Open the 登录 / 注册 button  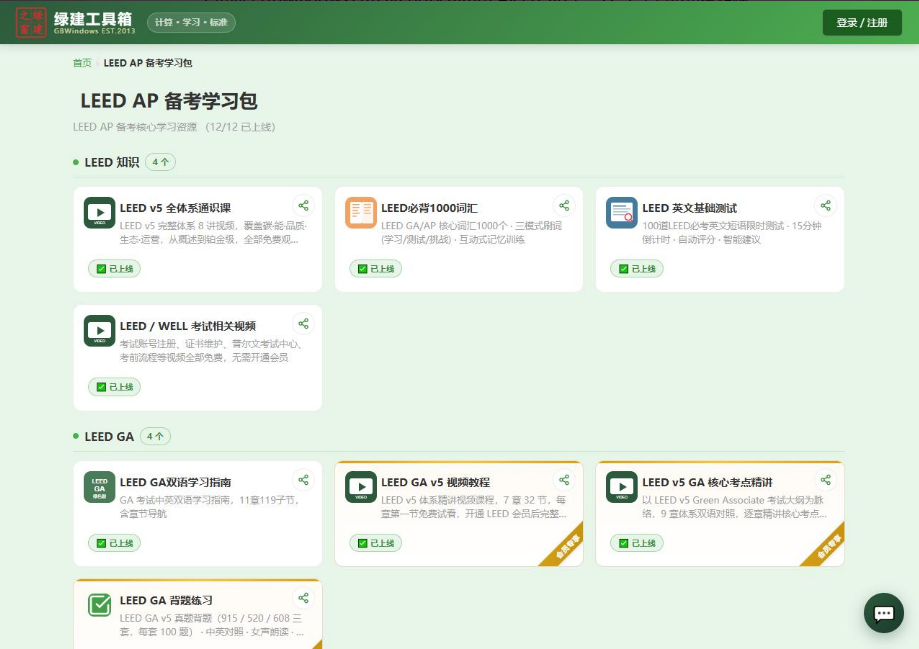[x=862, y=23]
